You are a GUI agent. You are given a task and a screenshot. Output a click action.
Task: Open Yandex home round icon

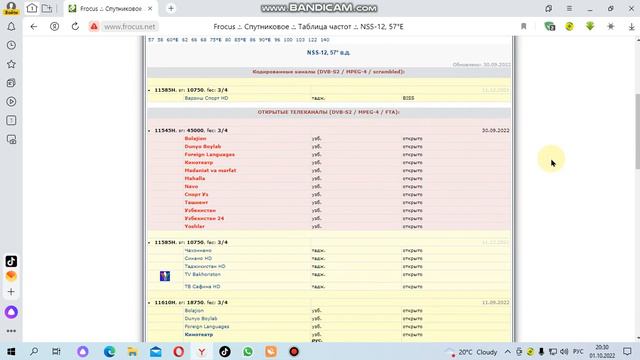(54, 27)
